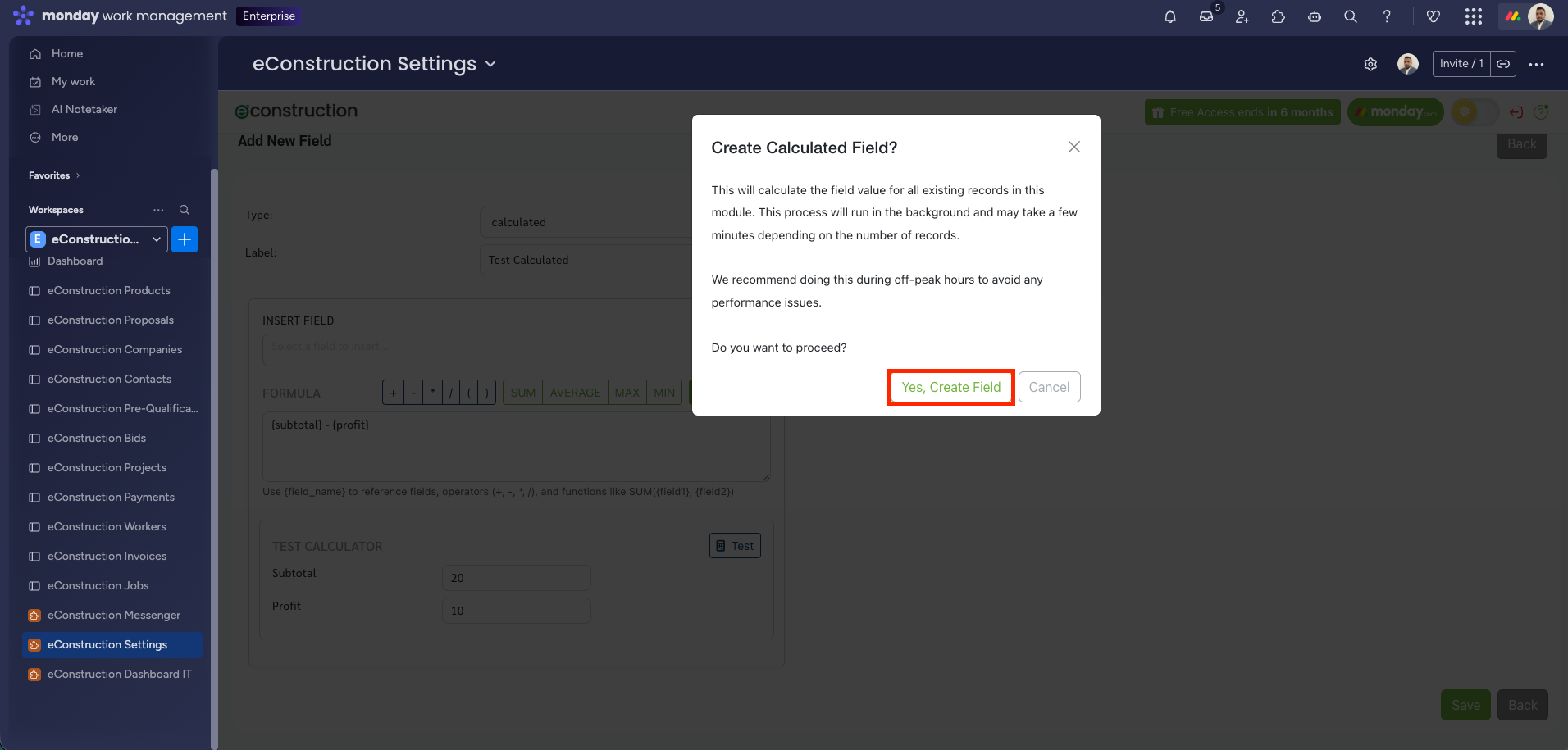Open the notifications bell

pos(1170,16)
